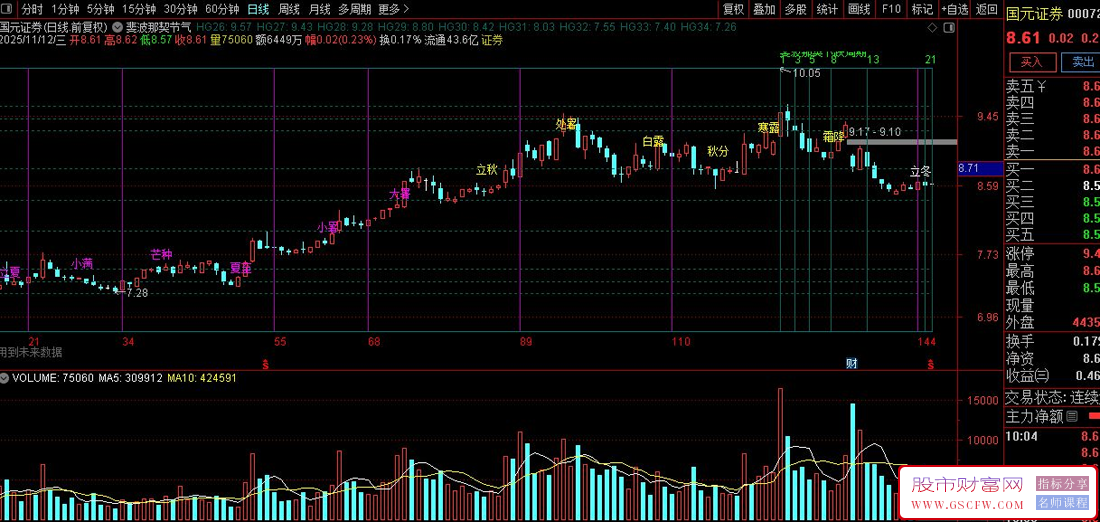Expand 更多 periods chevron
The width and height of the screenshot is (1100, 522).
pos(408,10)
